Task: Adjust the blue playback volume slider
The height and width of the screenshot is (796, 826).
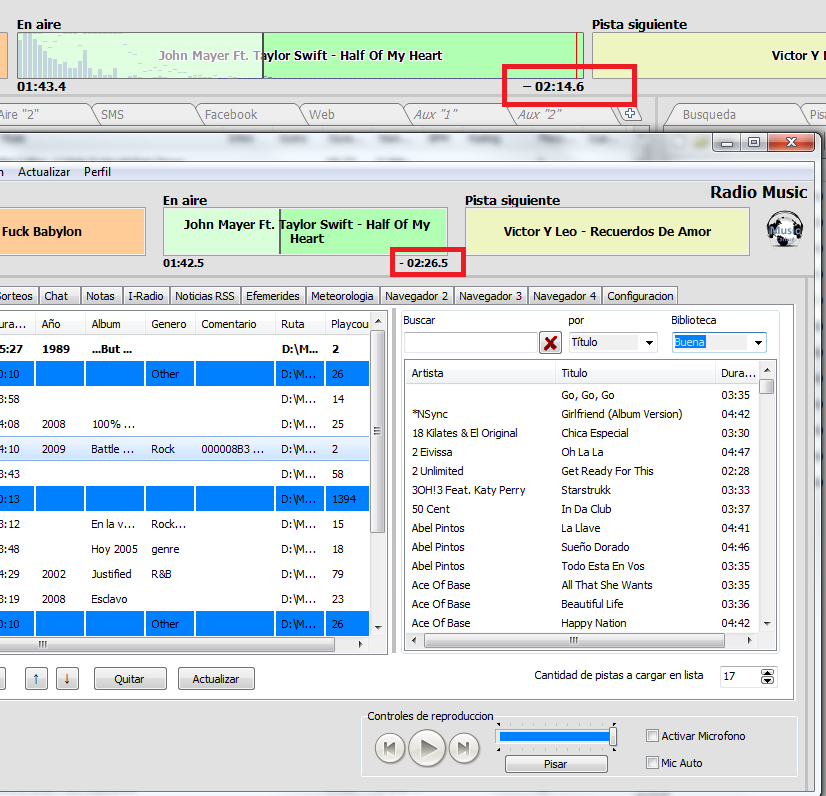Action: [x=556, y=737]
